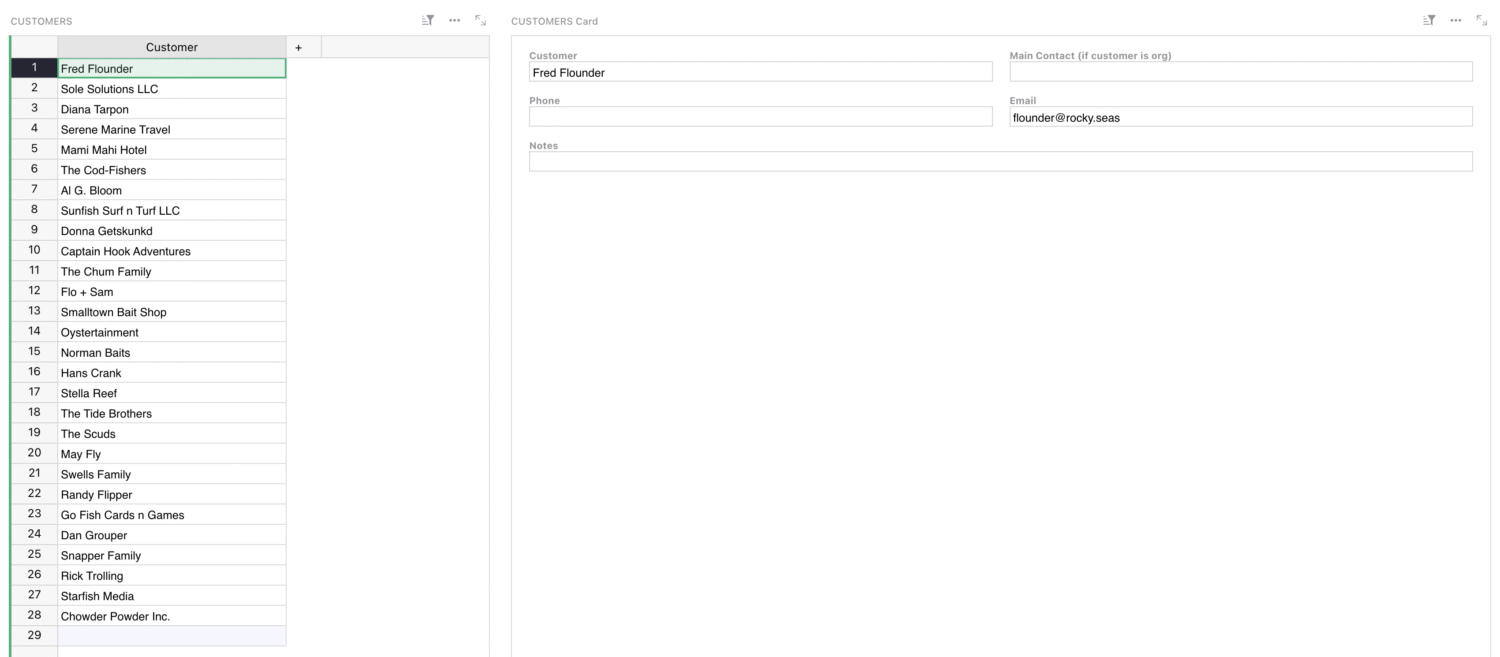Select The Scuds cell
This screenshot has width=1500, height=657.
172,434
